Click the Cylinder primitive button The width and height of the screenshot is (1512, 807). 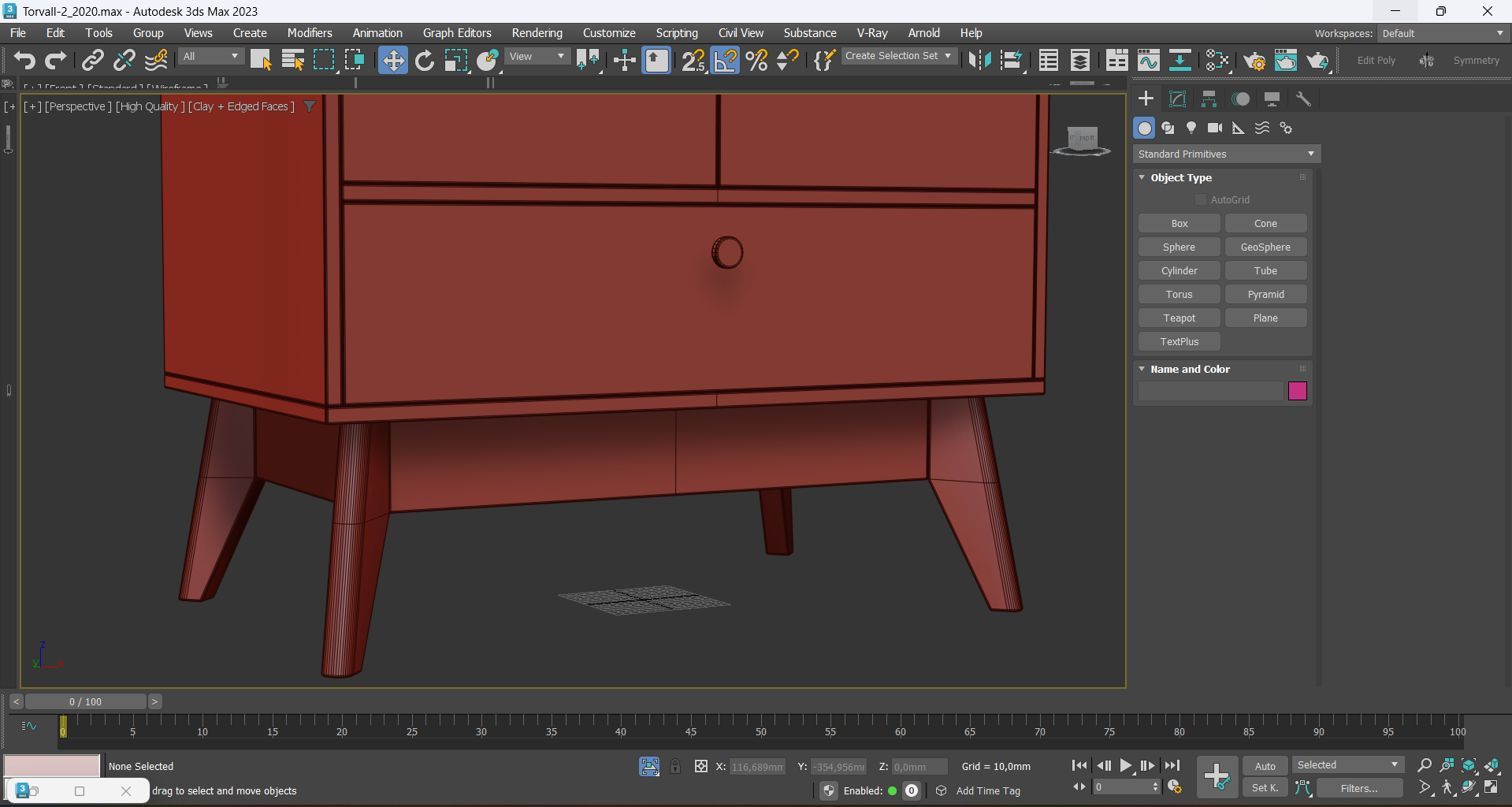click(1179, 271)
